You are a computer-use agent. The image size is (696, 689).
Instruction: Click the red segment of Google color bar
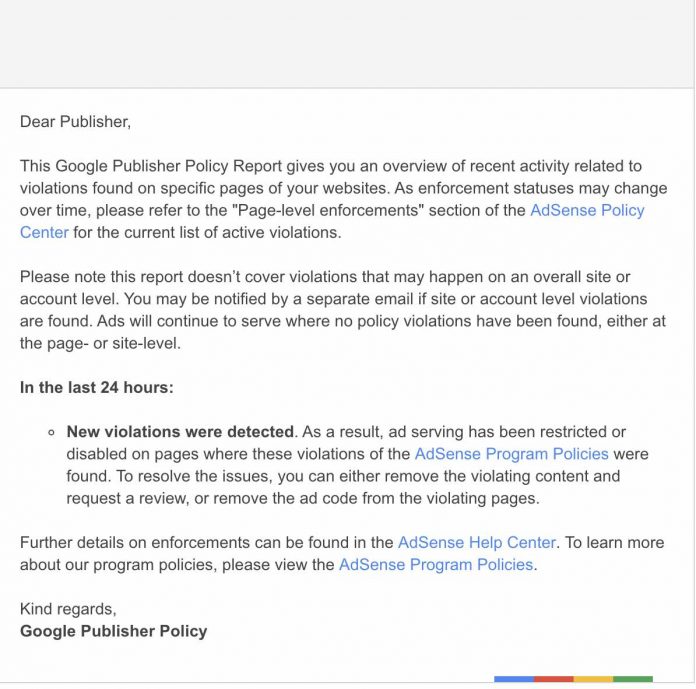pyautogui.click(x=553, y=679)
